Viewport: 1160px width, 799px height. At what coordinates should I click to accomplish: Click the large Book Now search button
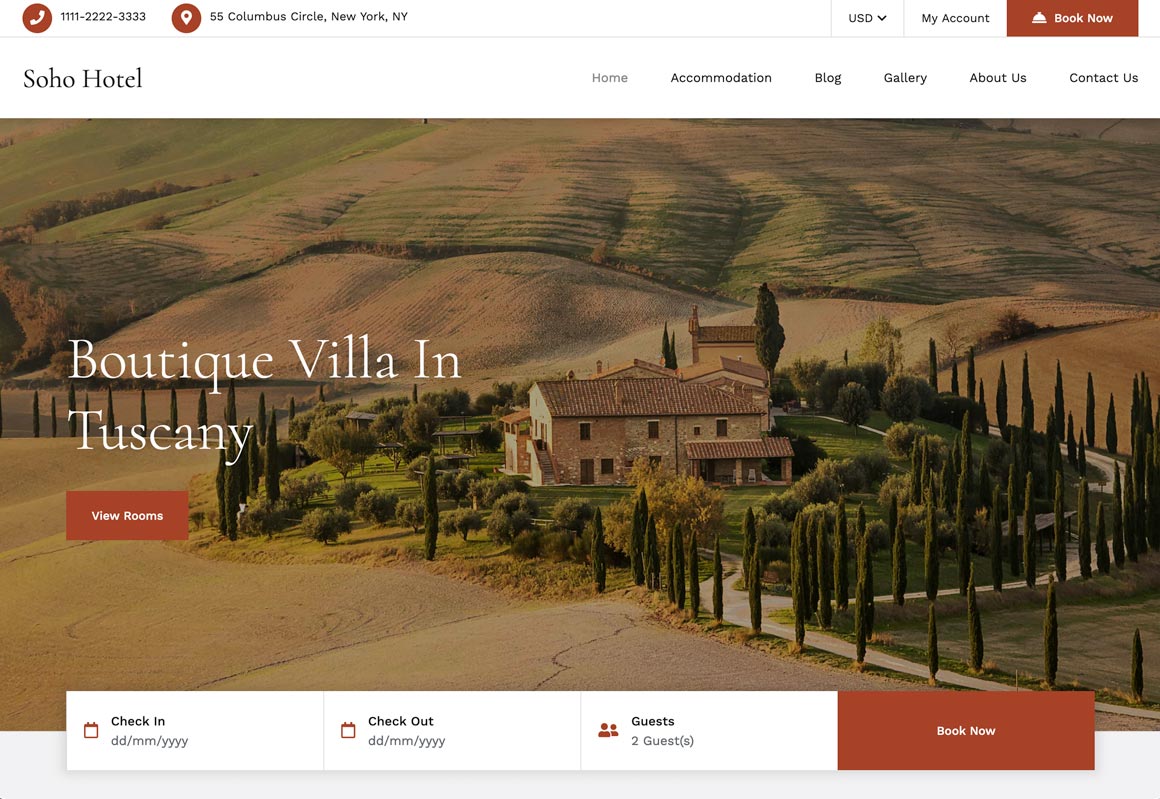pos(965,731)
